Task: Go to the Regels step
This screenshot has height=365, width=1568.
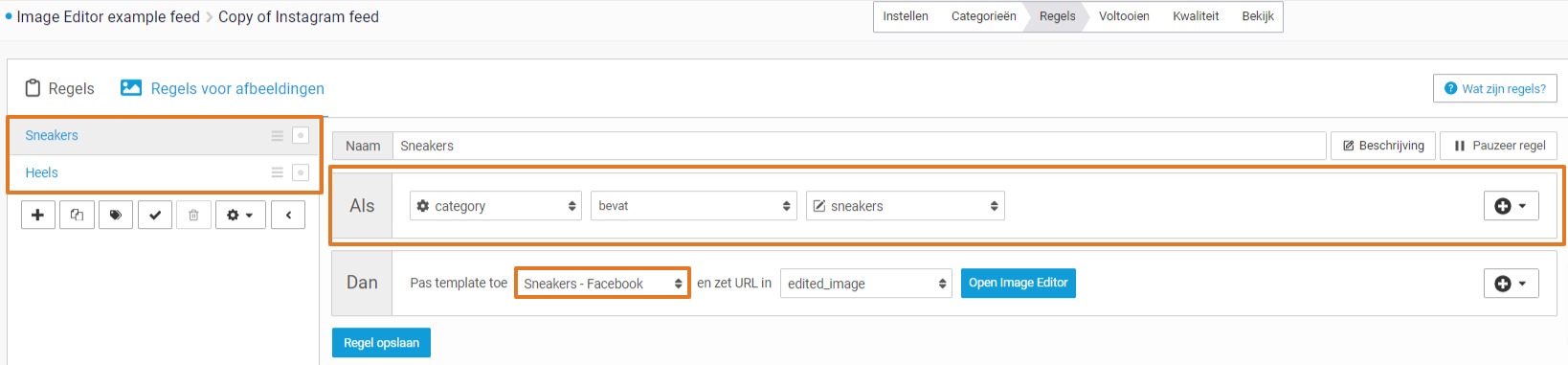Action: [1057, 16]
